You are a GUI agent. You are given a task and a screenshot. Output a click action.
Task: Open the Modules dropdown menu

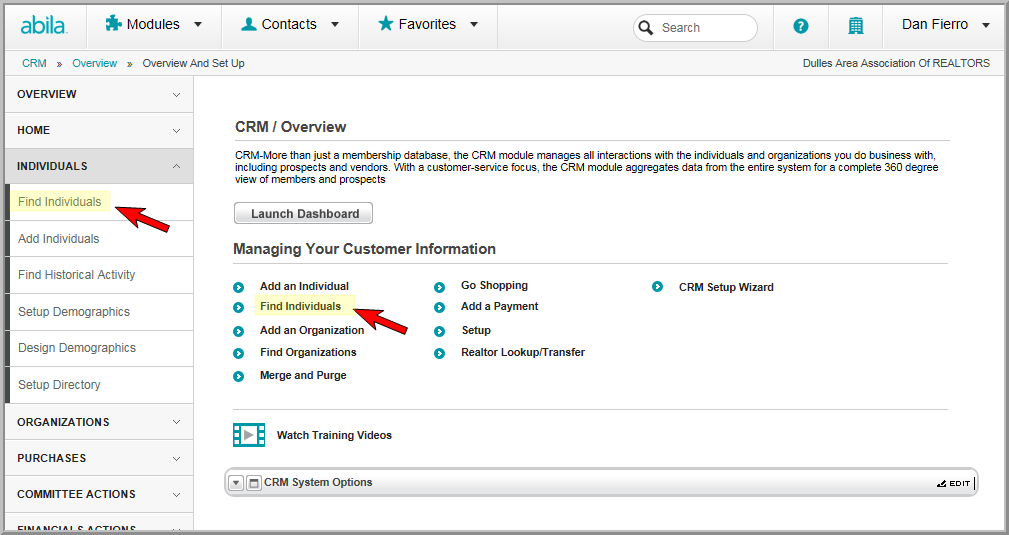(154, 24)
